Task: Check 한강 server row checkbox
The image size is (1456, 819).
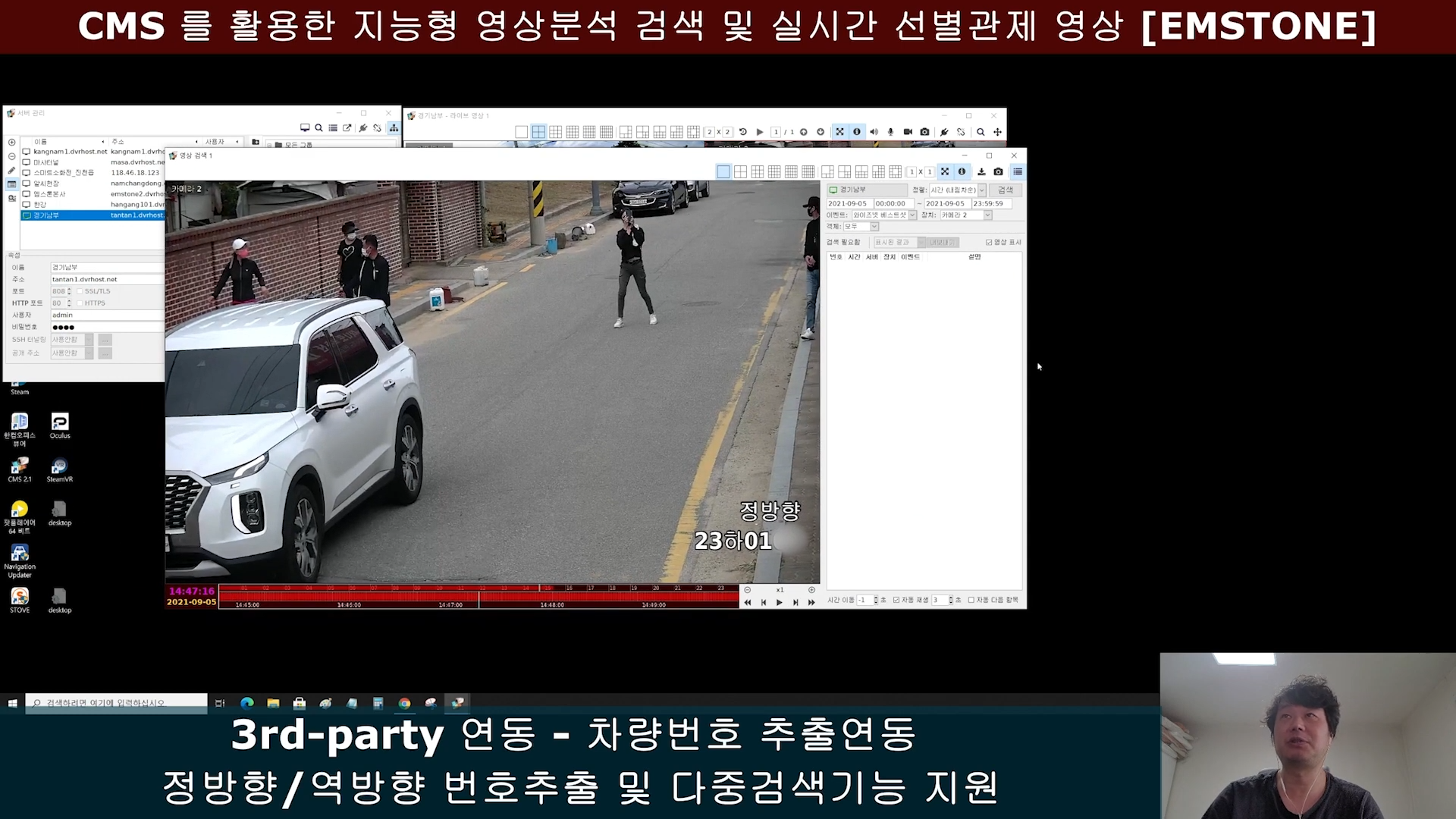Action: pyautogui.click(x=27, y=205)
